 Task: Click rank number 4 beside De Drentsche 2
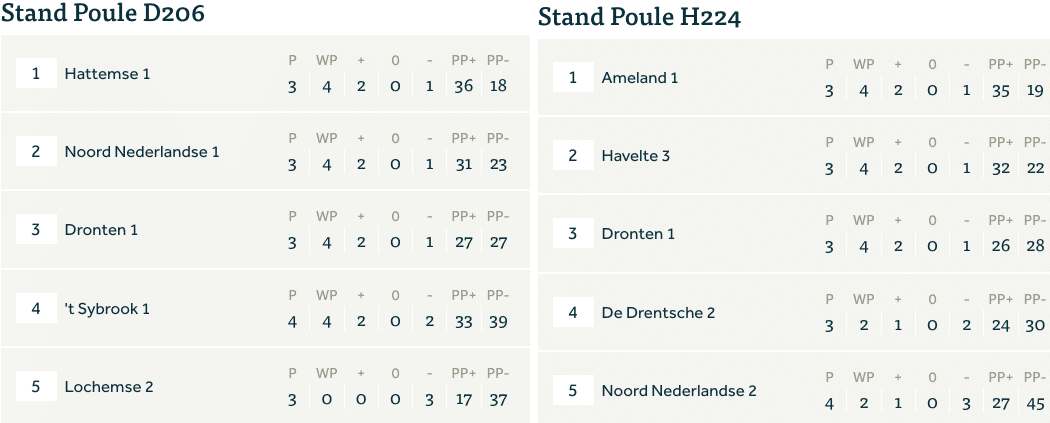click(573, 312)
